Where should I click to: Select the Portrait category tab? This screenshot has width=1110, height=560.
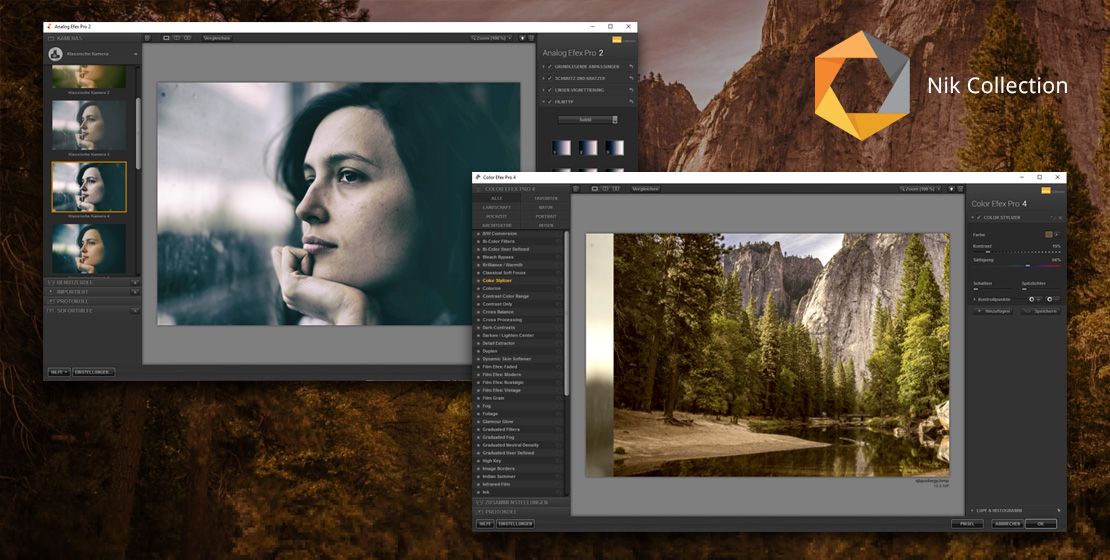tap(546, 216)
